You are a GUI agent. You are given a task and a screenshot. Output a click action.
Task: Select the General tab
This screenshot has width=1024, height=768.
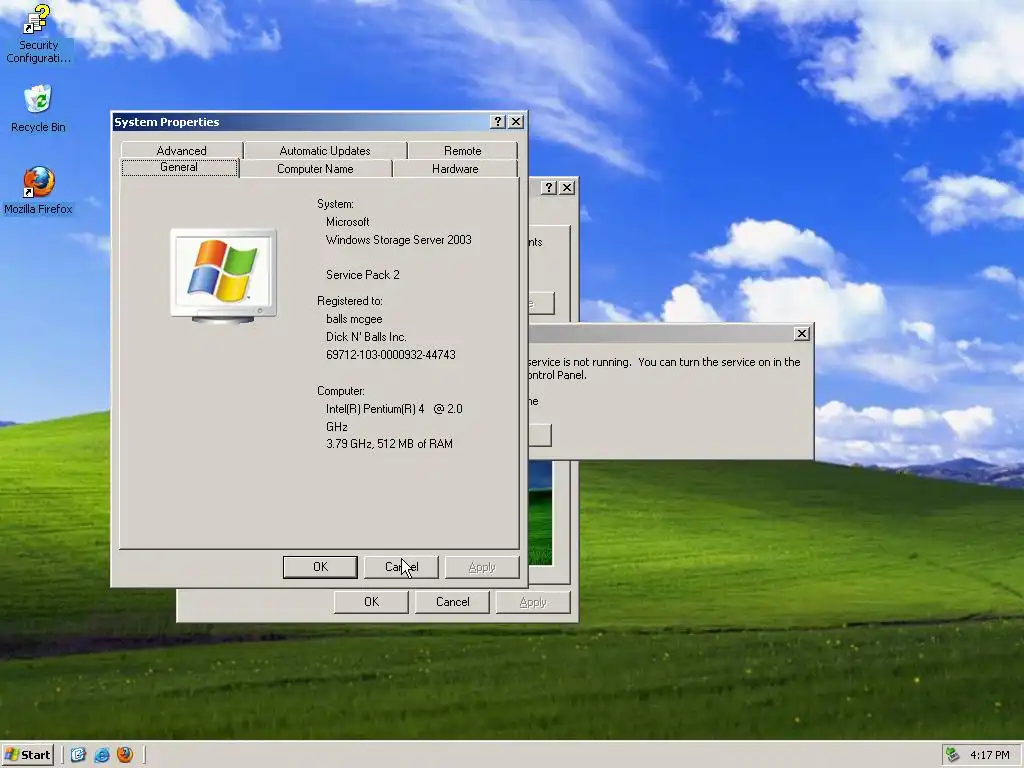point(179,167)
